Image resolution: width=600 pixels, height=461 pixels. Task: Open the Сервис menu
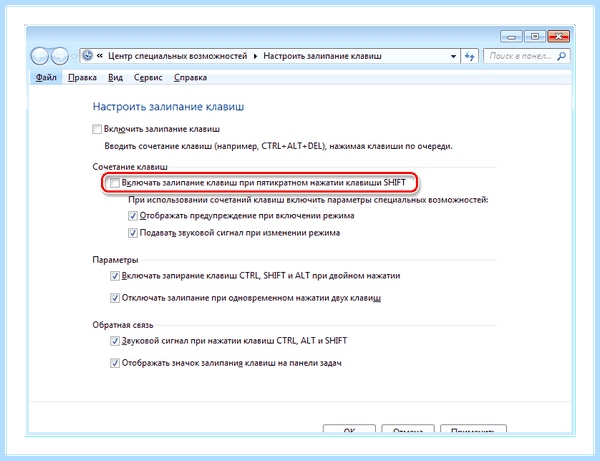coord(148,78)
